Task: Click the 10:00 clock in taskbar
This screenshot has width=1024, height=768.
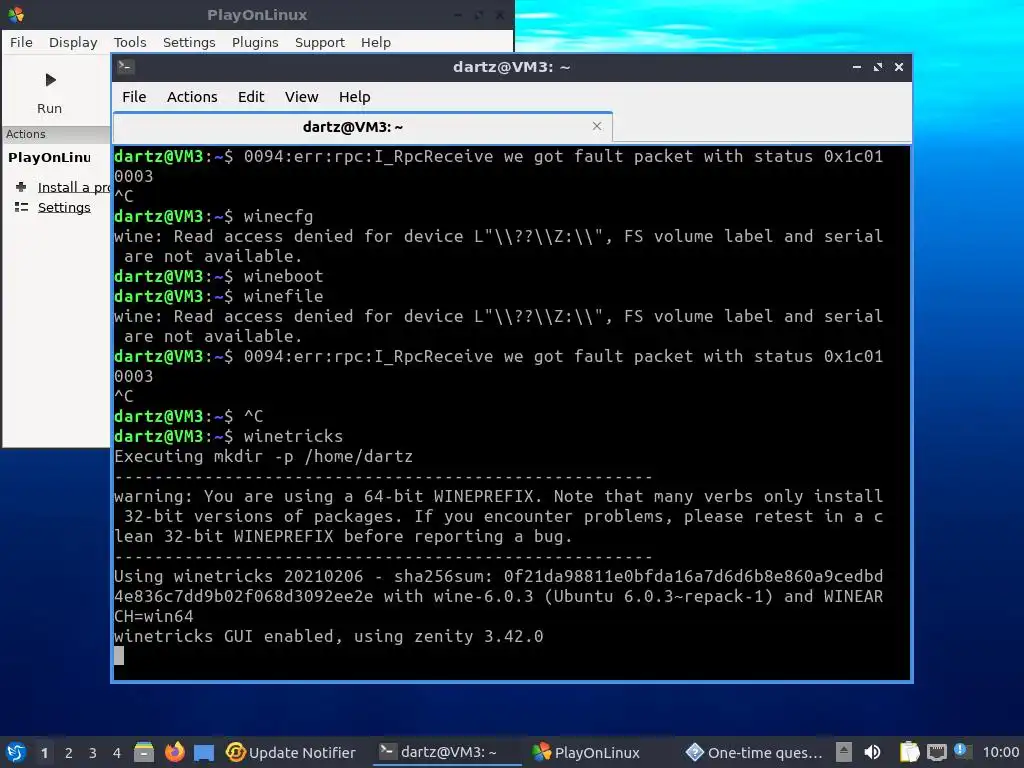Action: point(1000,752)
